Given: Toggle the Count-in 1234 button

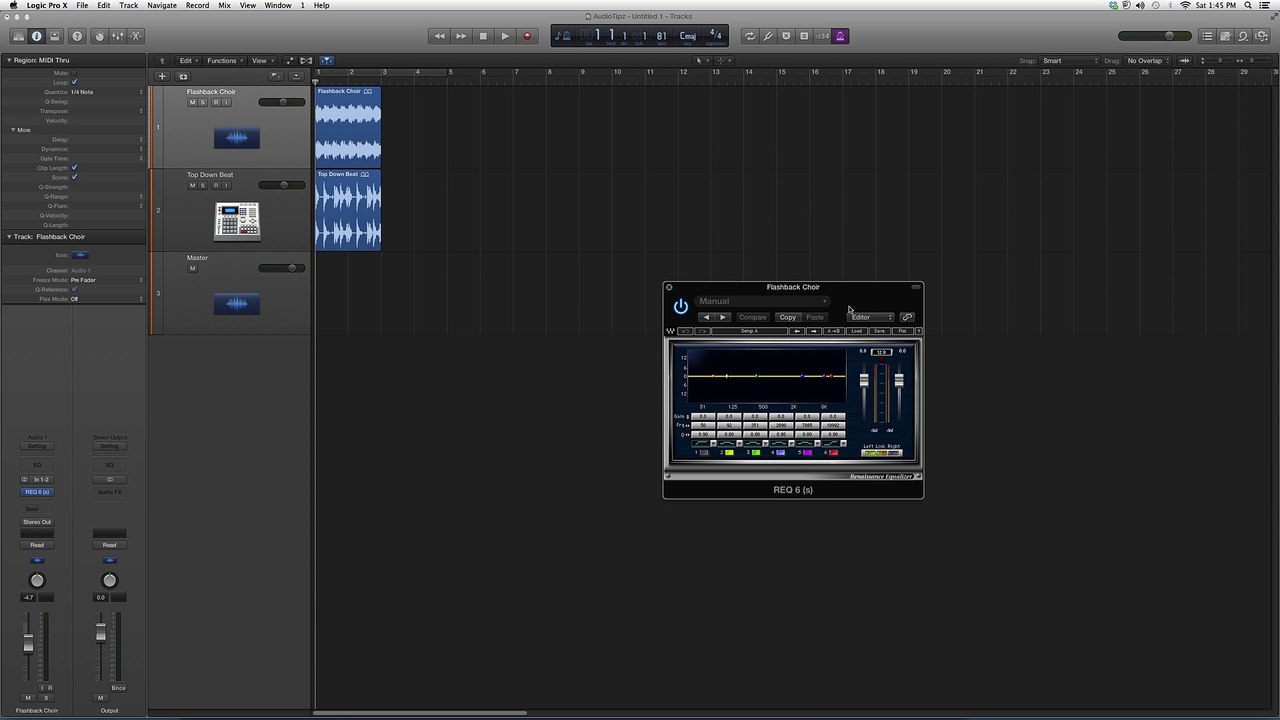Looking at the screenshot, I should coord(822,36).
